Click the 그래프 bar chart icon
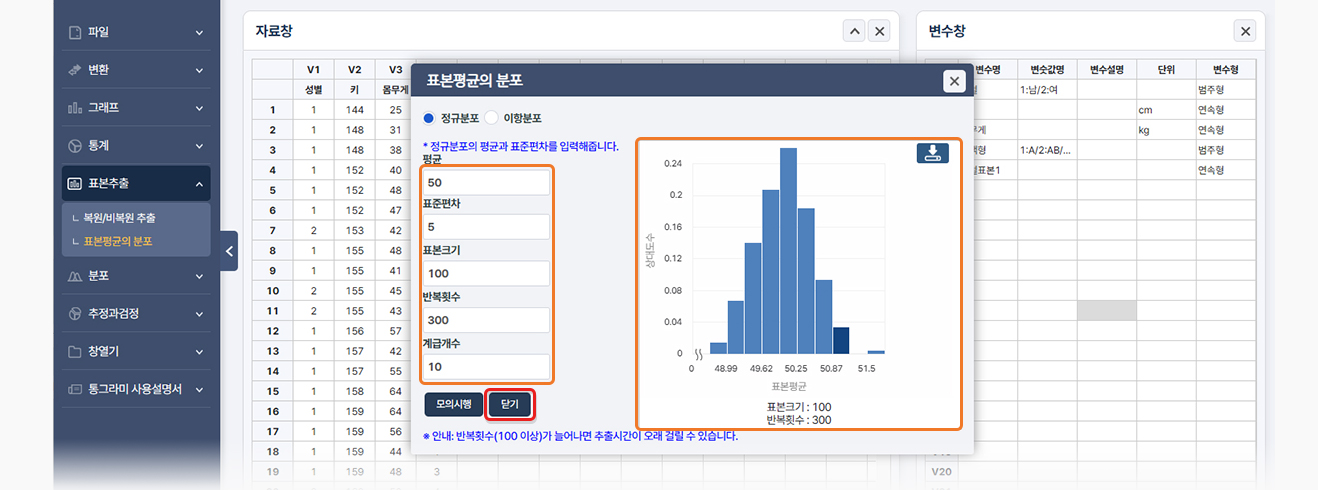The height and width of the screenshot is (490, 1318). 75,108
